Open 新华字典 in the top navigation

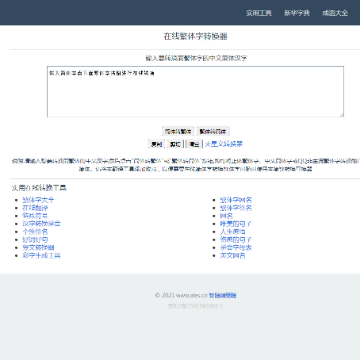[297, 13]
